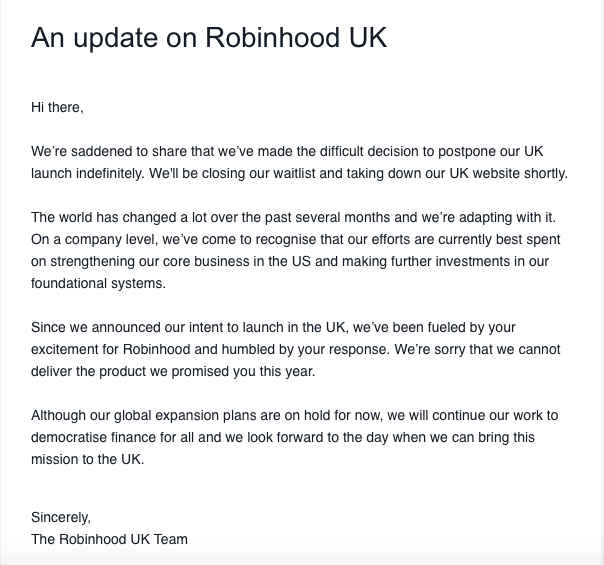The width and height of the screenshot is (604, 565).
Task: Click the words UK website shortly
Action: (x=508, y=173)
